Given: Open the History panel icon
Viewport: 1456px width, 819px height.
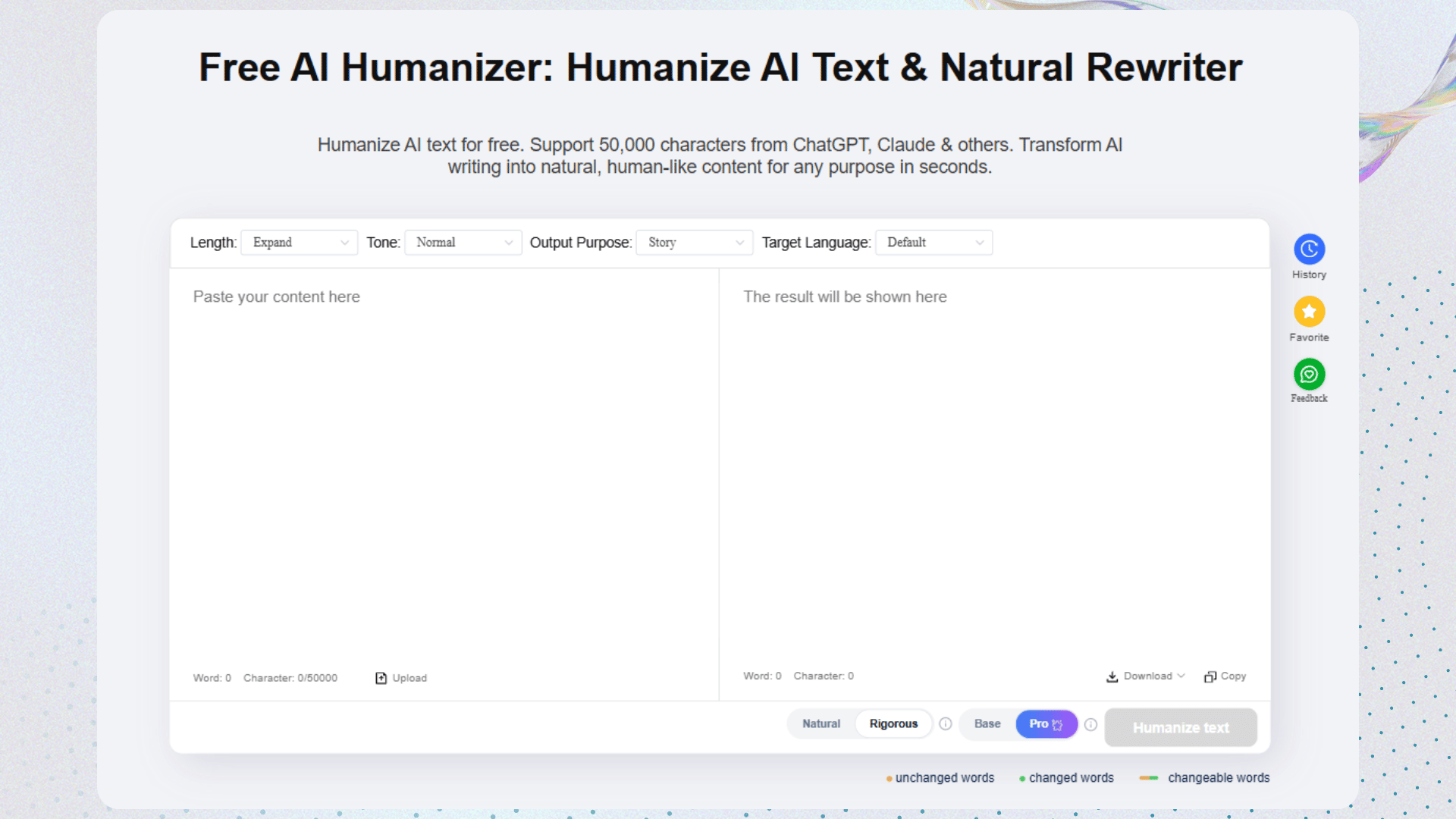Looking at the screenshot, I should 1309,249.
